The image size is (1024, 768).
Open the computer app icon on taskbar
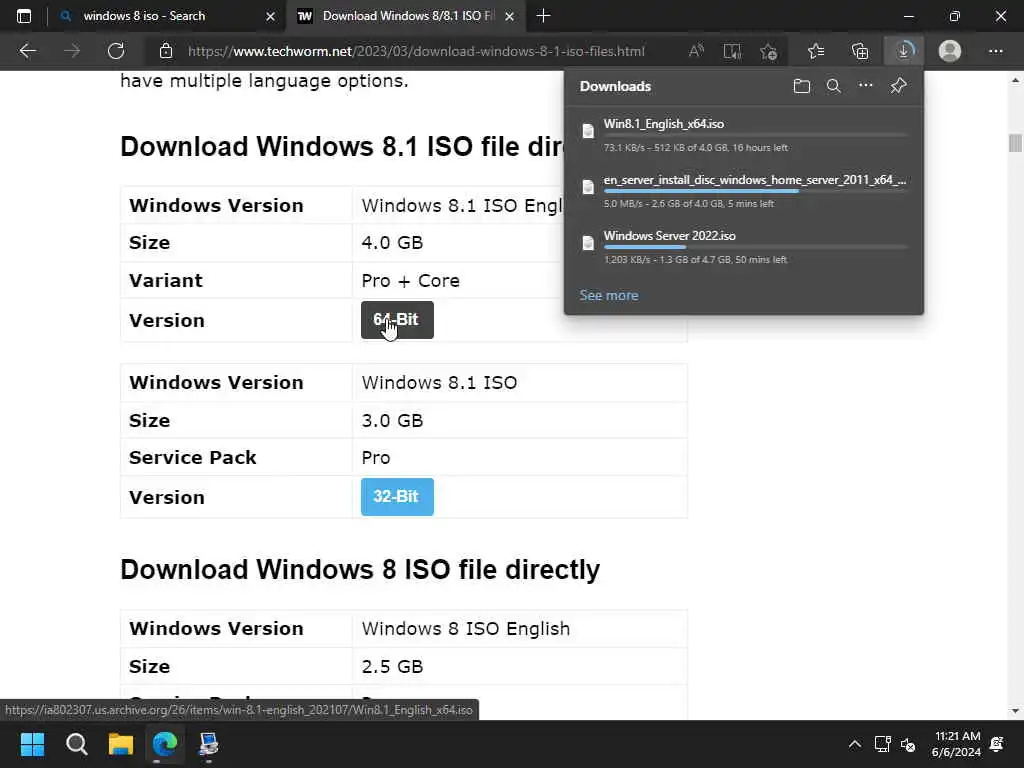click(x=209, y=744)
